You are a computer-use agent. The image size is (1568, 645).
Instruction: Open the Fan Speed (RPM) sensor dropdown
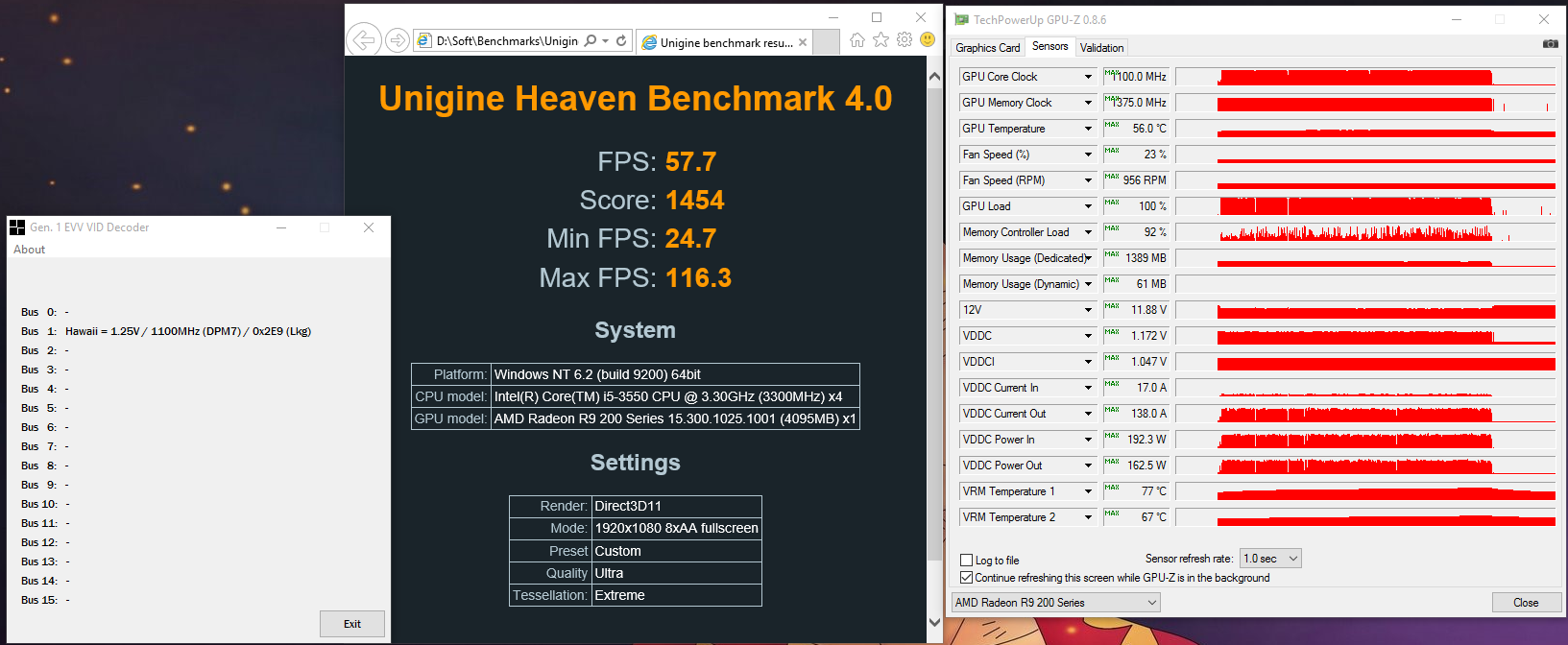coord(1088,180)
